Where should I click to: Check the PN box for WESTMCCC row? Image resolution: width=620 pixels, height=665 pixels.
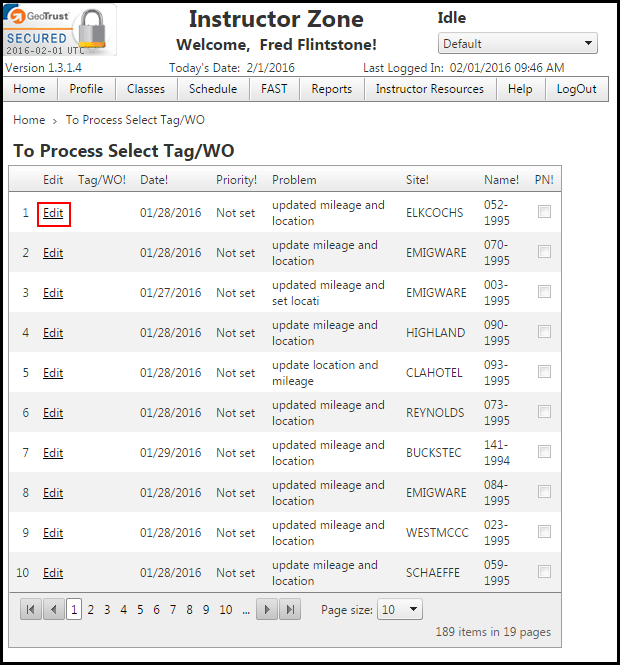click(544, 532)
